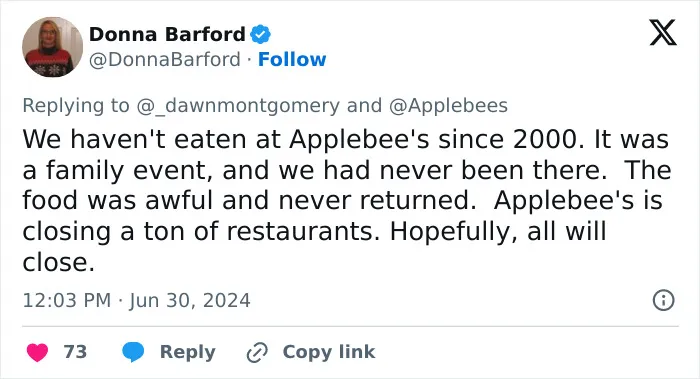Viewport: 700px width, 379px height.
Task: Click the circled info icon
Action: point(663,300)
